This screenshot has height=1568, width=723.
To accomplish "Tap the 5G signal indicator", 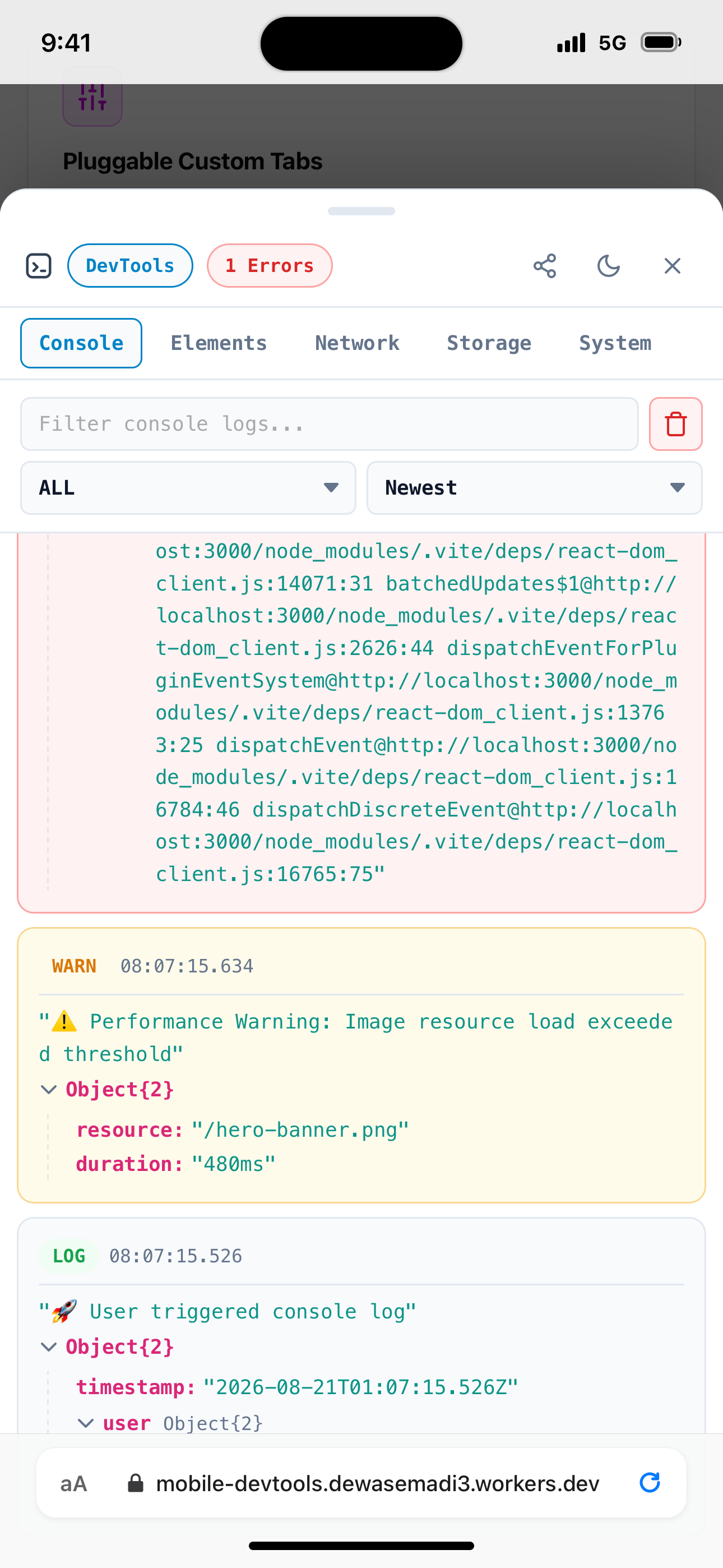I will [612, 43].
